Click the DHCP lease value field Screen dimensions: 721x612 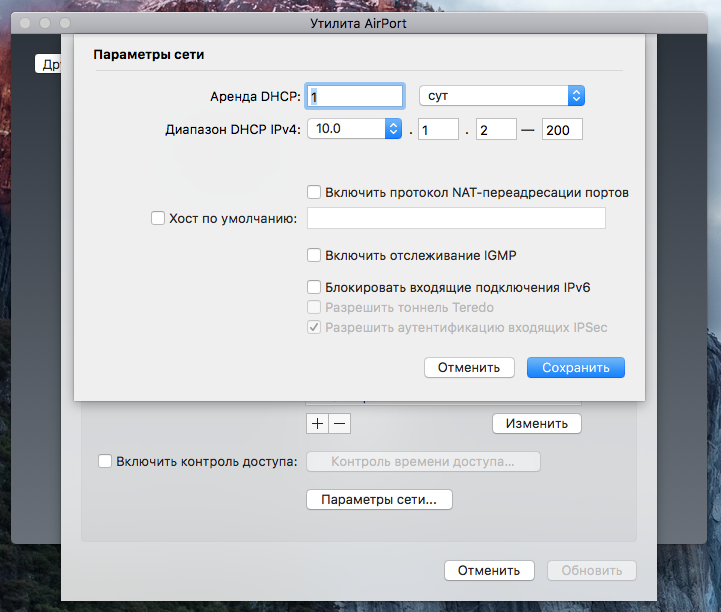pyautogui.click(x=355, y=96)
